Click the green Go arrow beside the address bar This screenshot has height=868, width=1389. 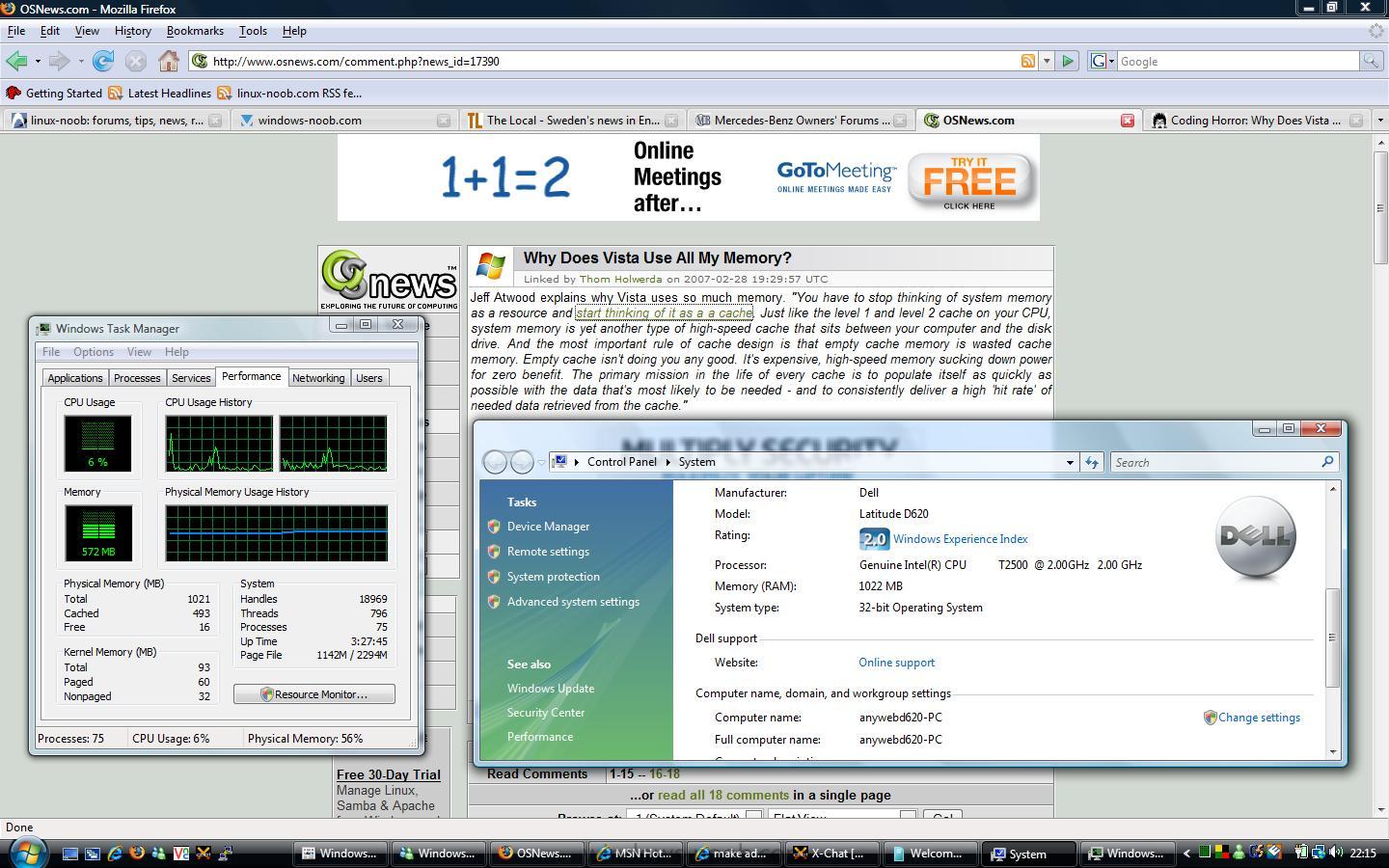[x=1068, y=61]
